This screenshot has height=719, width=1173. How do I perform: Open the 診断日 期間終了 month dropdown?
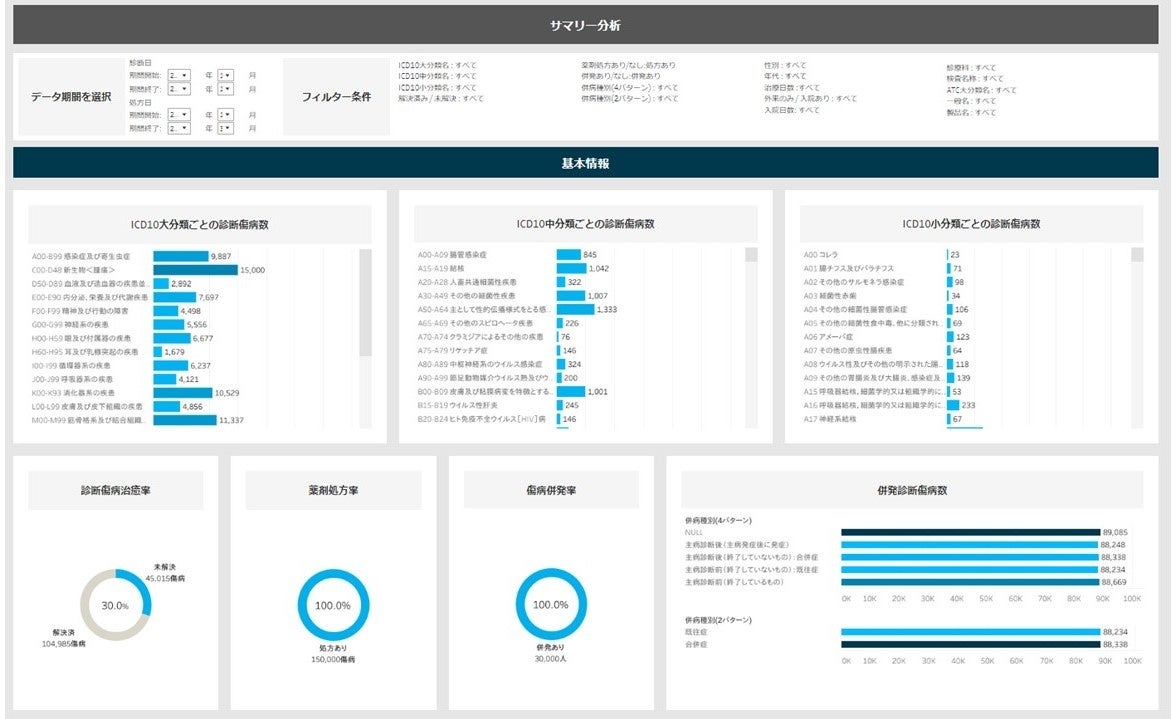(226, 89)
